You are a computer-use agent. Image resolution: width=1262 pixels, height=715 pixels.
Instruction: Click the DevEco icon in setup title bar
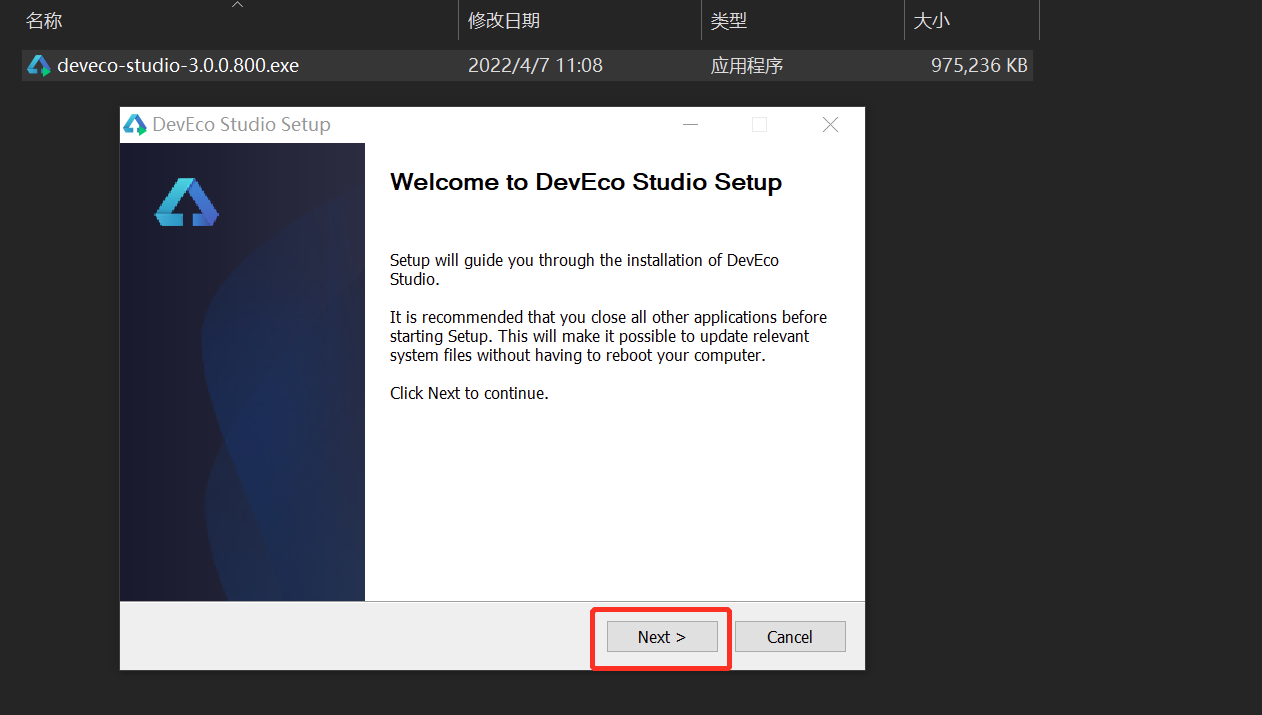click(x=134, y=125)
